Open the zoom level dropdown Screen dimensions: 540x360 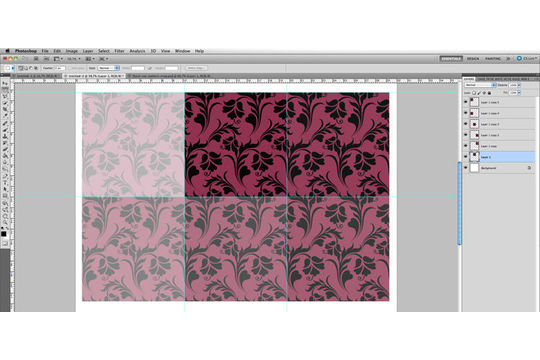(73, 59)
